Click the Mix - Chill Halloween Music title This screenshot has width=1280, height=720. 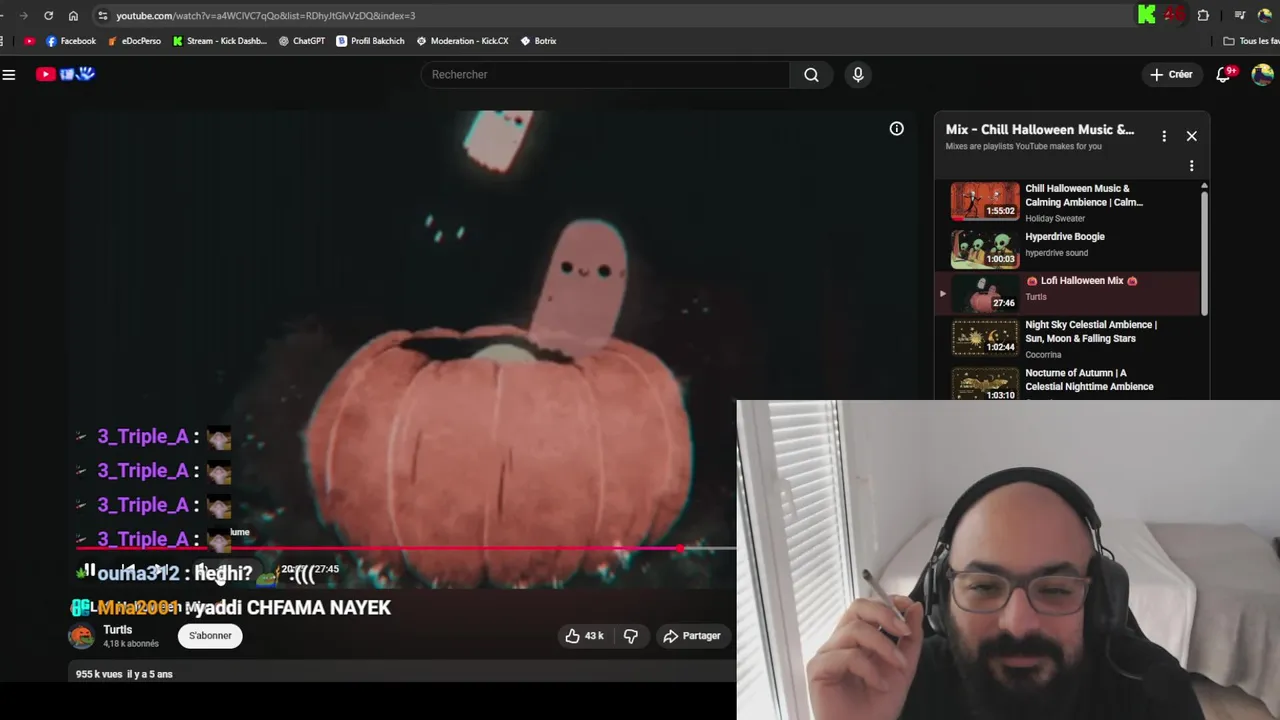(x=1040, y=130)
